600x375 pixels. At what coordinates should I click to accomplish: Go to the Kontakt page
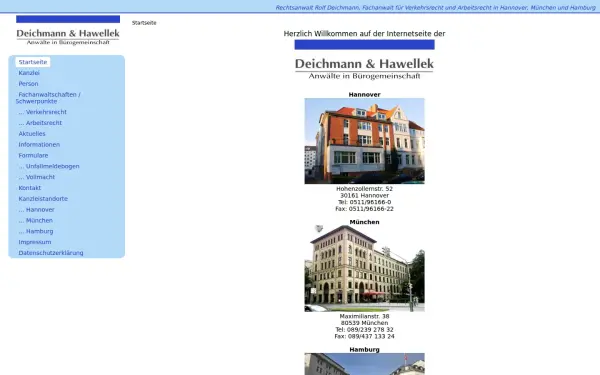click(x=30, y=188)
